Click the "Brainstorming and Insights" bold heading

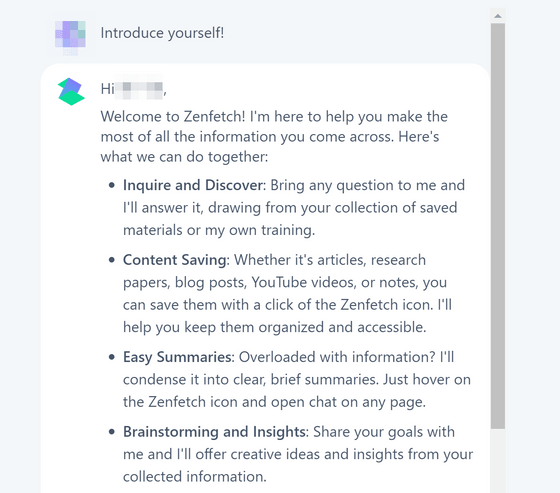click(x=214, y=432)
